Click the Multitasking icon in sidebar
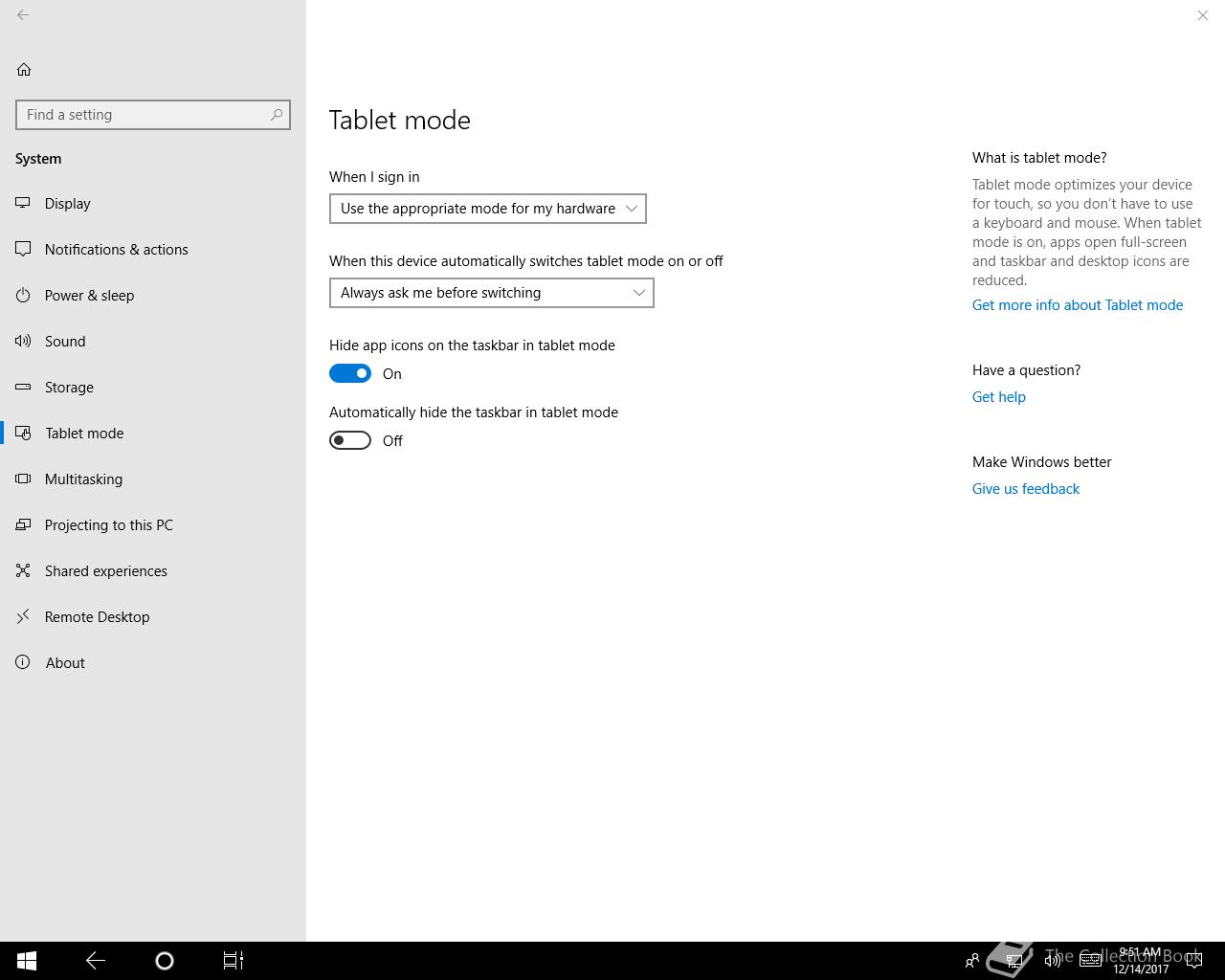The height and width of the screenshot is (980, 1225). pyautogui.click(x=23, y=479)
